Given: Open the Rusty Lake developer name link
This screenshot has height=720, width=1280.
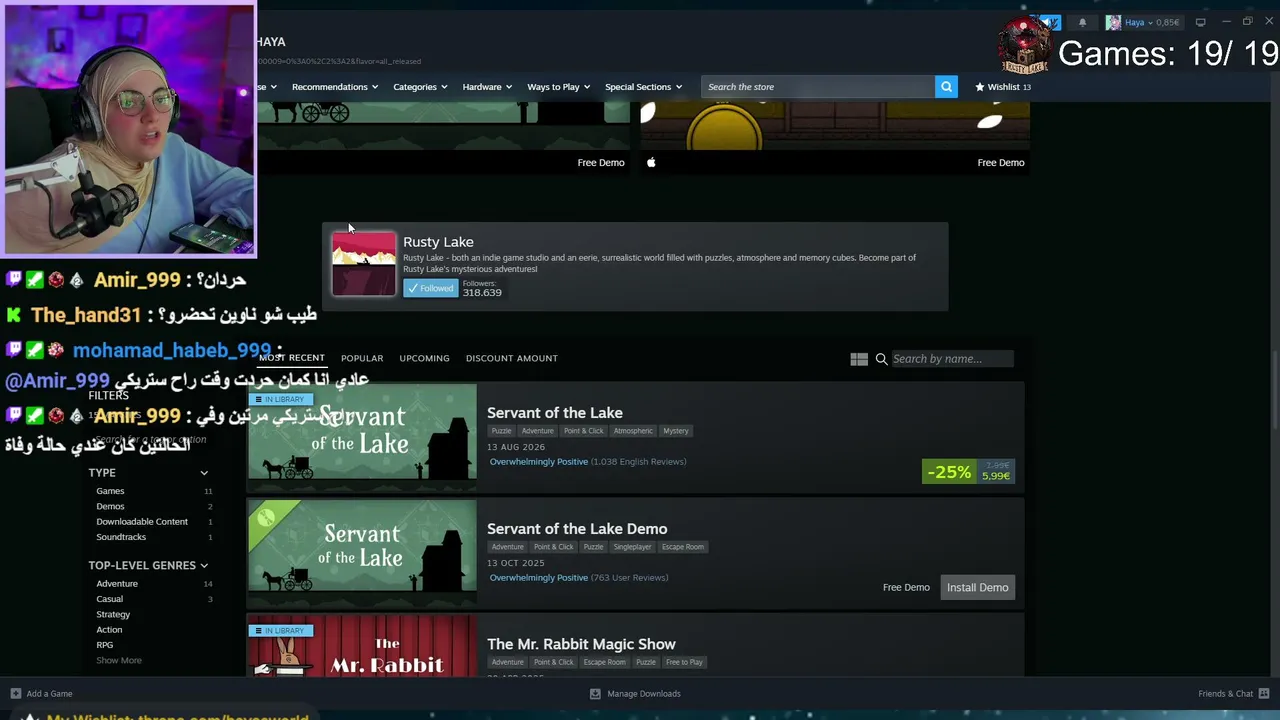Looking at the screenshot, I should [438, 242].
